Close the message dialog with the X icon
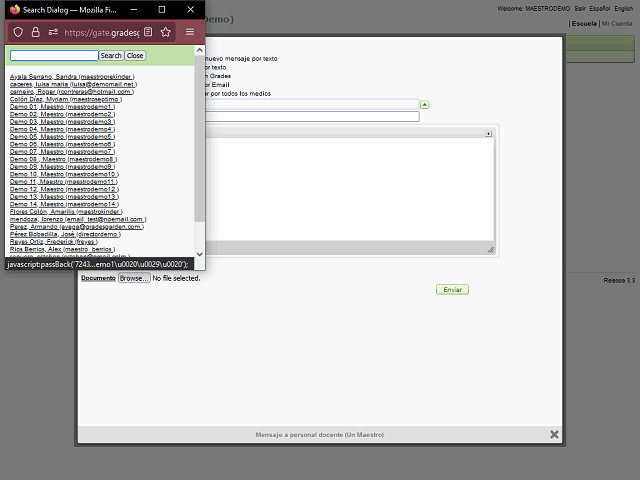 [x=554, y=434]
